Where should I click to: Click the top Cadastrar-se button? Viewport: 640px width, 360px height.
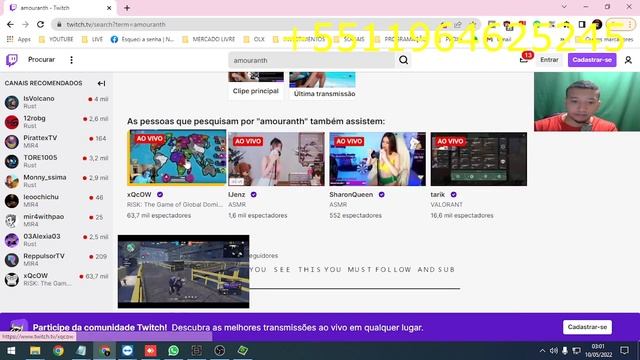pyautogui.click(x=592, y=60)
